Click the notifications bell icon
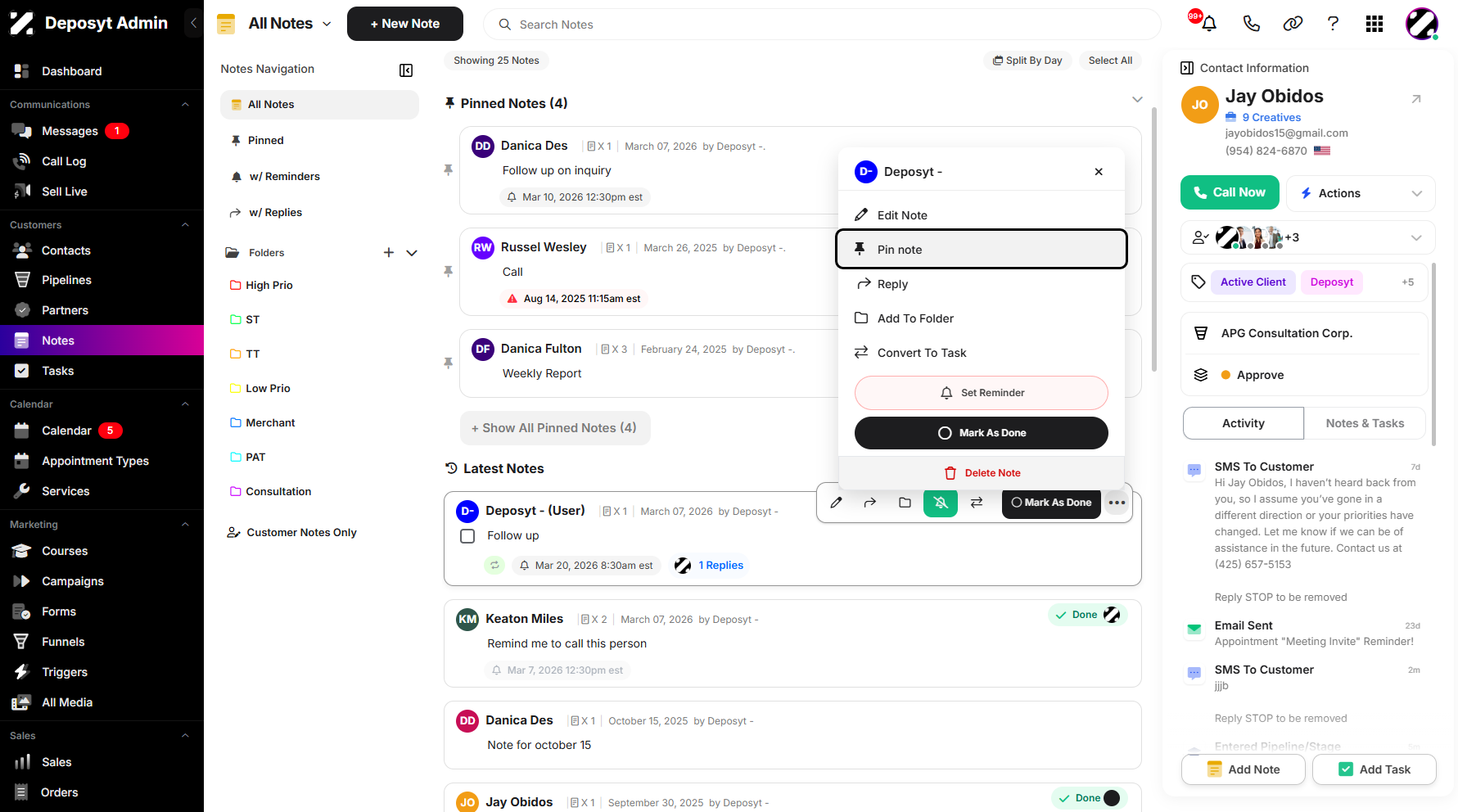Image resolution: width=1458 pixels, height=812 pixels. point(1208,24)
